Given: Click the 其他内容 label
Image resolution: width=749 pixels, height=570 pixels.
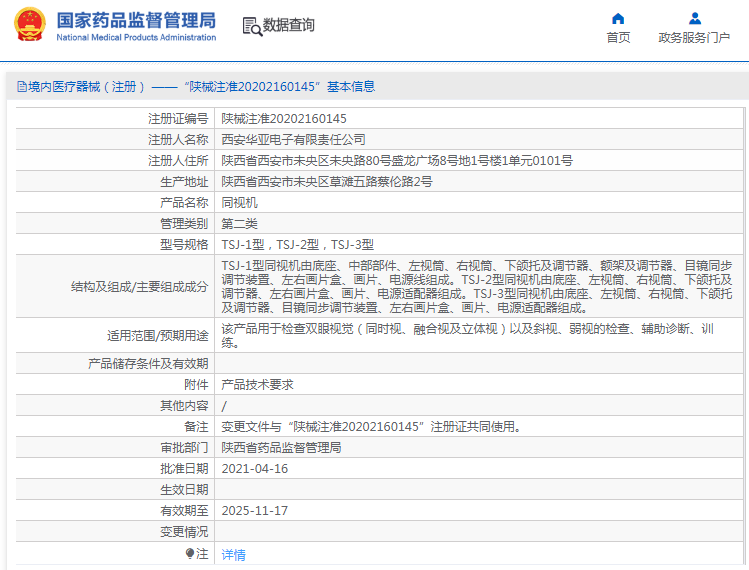Looking at the screenshot, I should [184, 406].
